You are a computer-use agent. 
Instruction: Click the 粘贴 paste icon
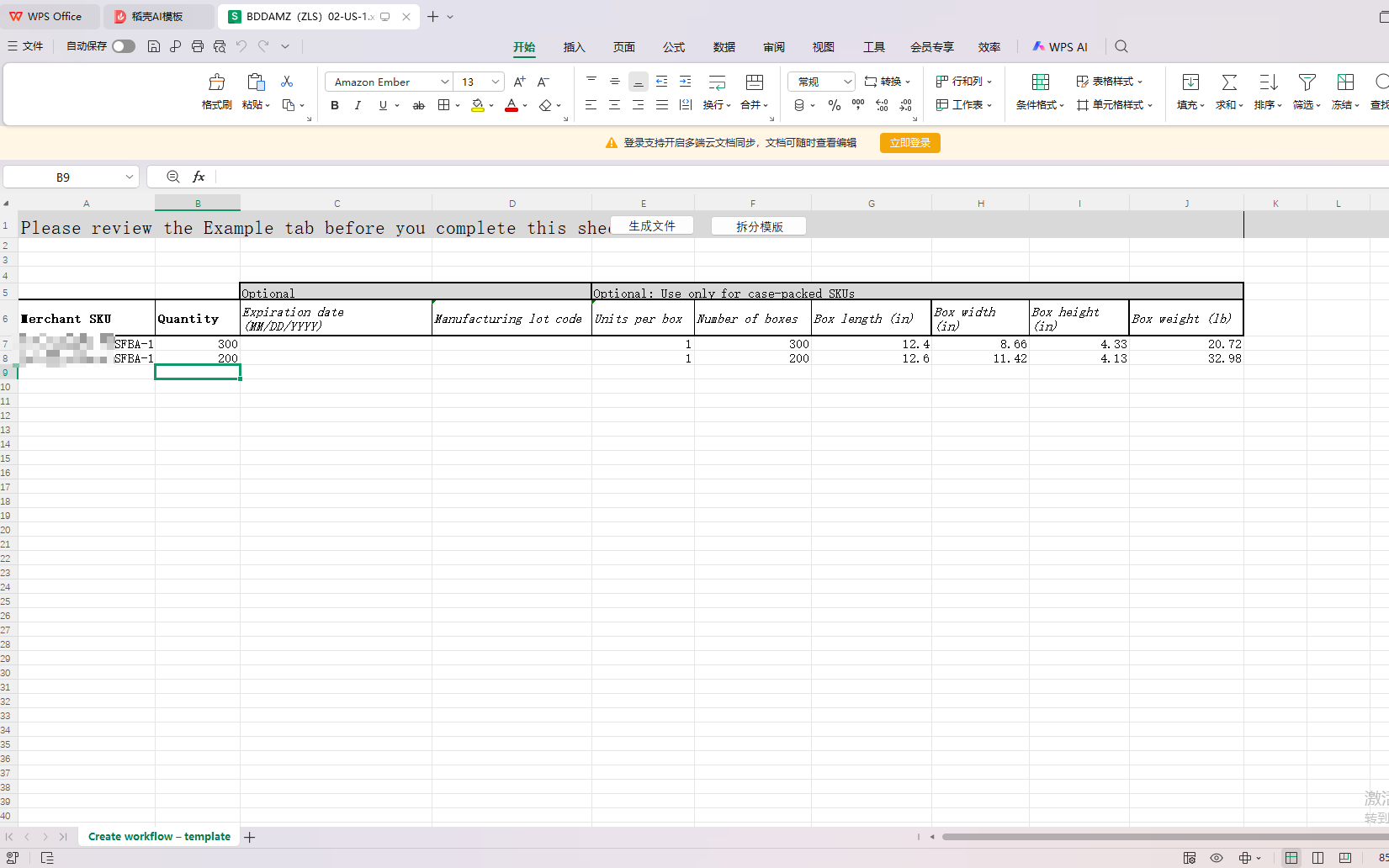click(x=256, y=82)
